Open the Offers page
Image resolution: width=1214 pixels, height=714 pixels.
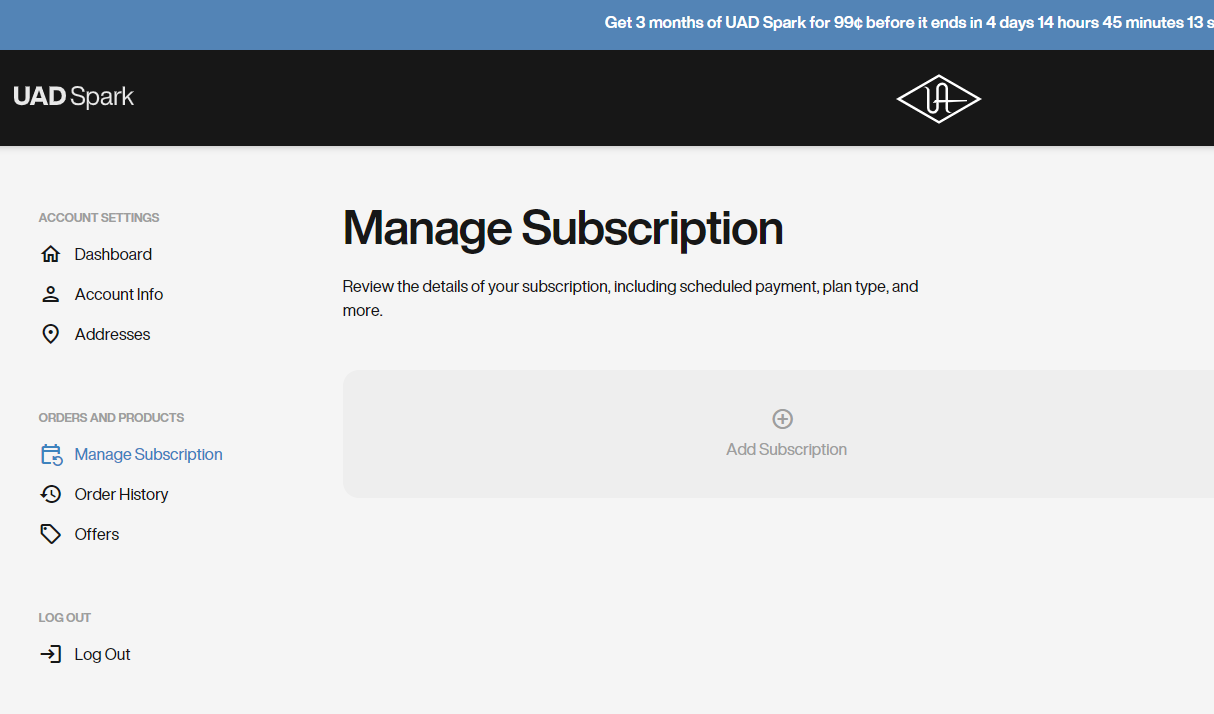(x=97, y=534)
